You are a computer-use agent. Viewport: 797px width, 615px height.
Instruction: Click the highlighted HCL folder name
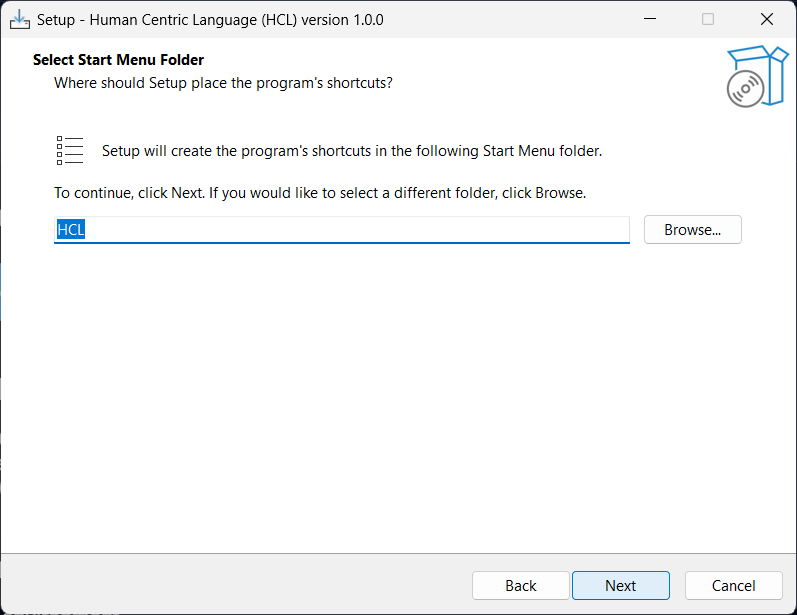pos(70,230)
